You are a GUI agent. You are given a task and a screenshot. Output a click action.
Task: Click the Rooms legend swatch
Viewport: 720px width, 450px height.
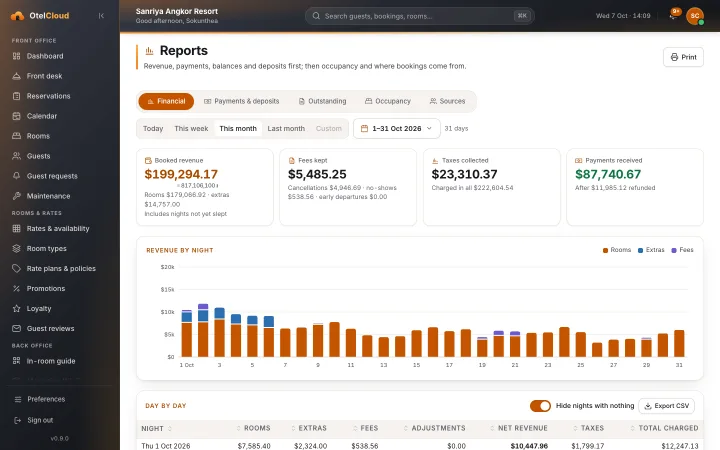pos(605,250)
